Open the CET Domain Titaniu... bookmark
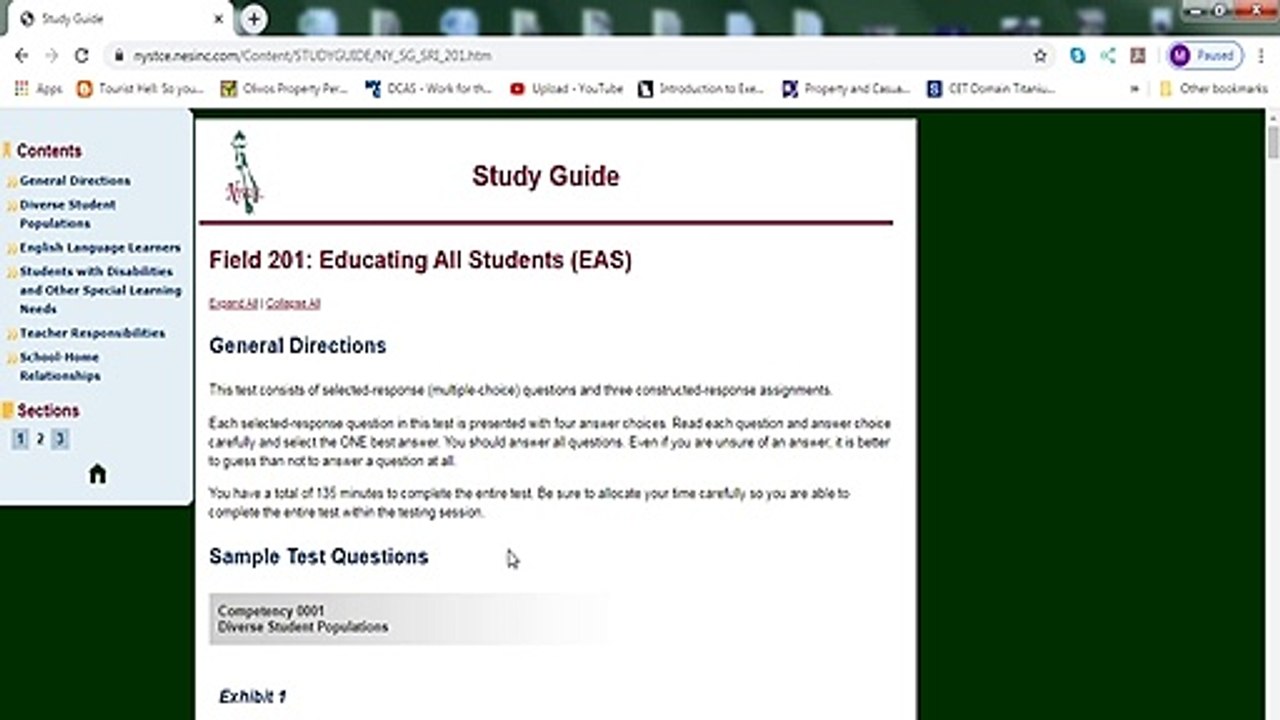 [991, 88]
